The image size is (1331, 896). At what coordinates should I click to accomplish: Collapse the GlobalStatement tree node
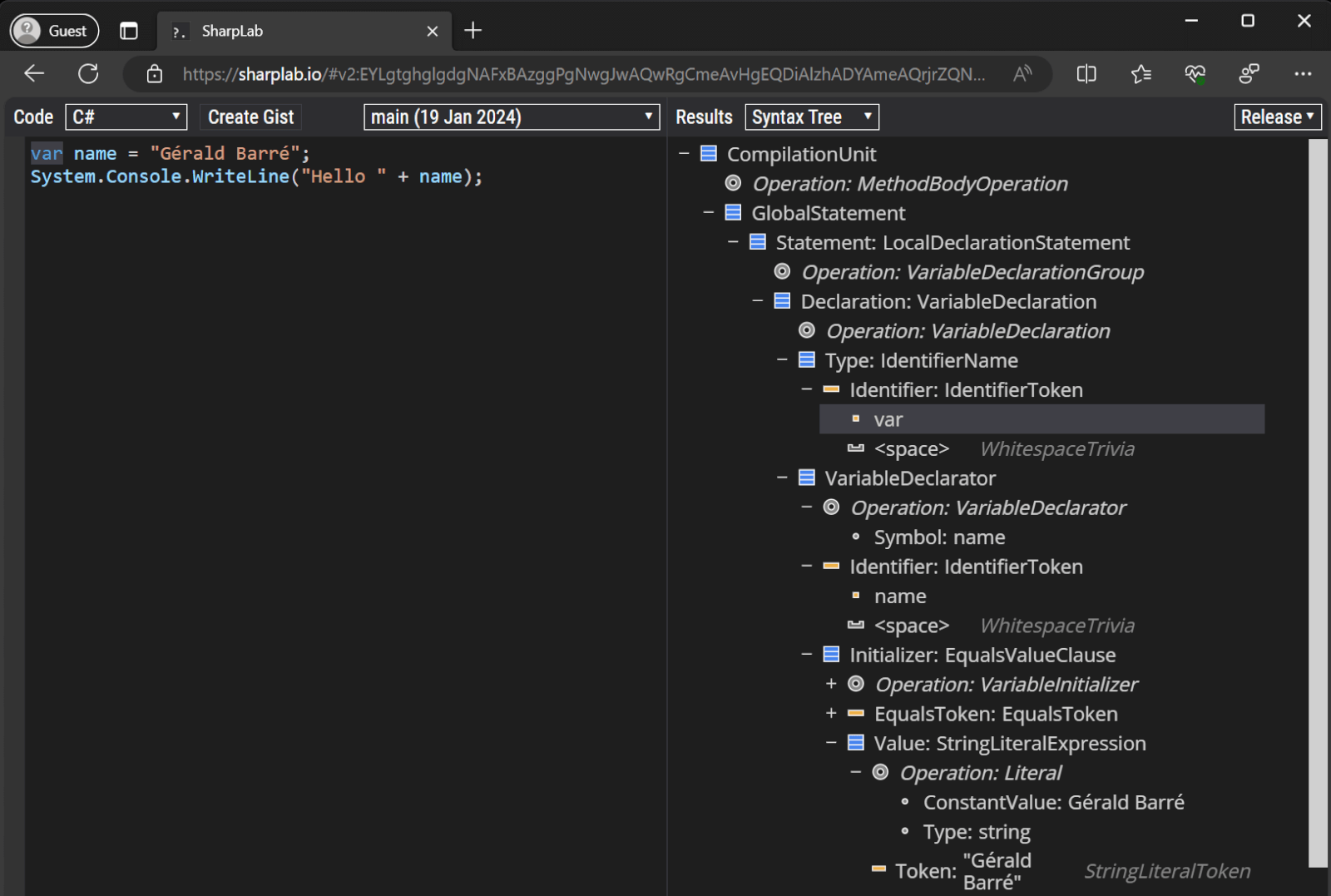(x=709, y=212)
